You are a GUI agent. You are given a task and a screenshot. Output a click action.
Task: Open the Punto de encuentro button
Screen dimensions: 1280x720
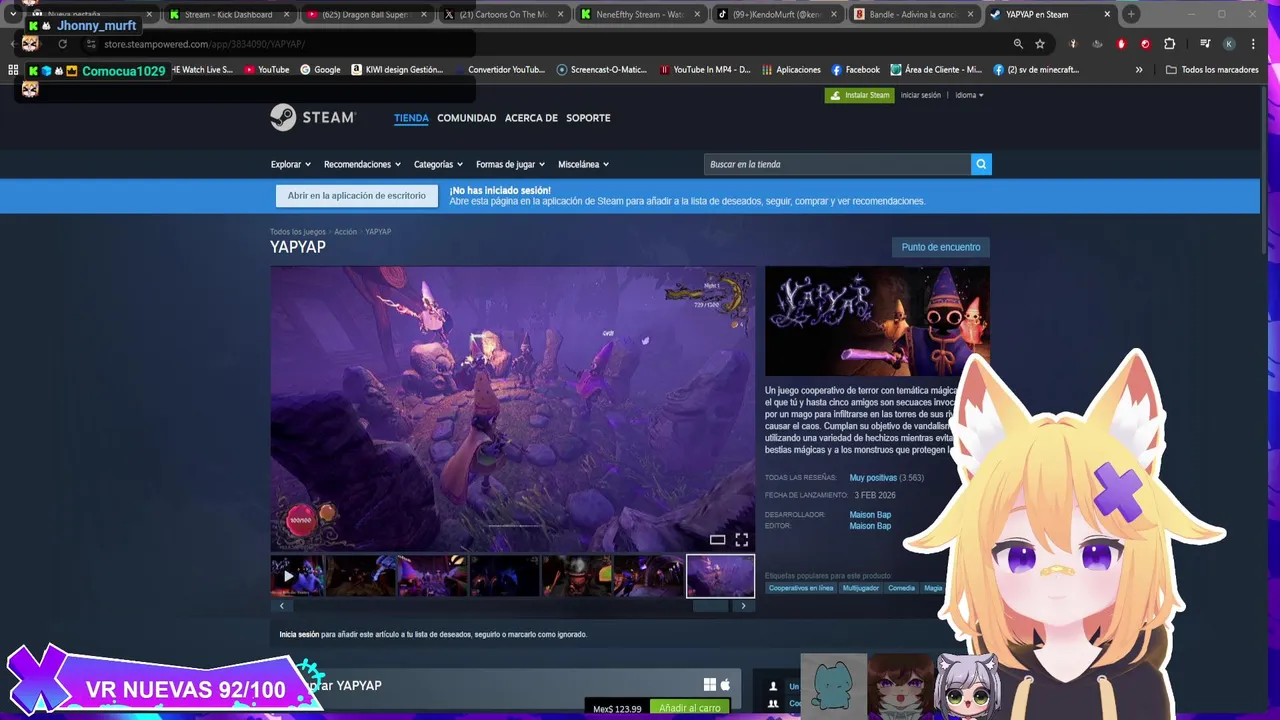[x=941, y=247]
